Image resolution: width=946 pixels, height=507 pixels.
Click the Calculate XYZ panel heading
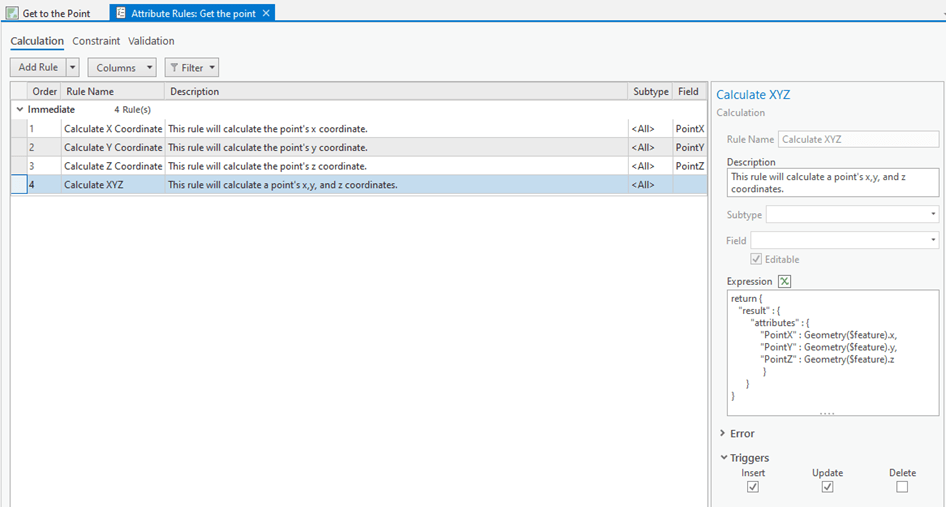(752, 95)
